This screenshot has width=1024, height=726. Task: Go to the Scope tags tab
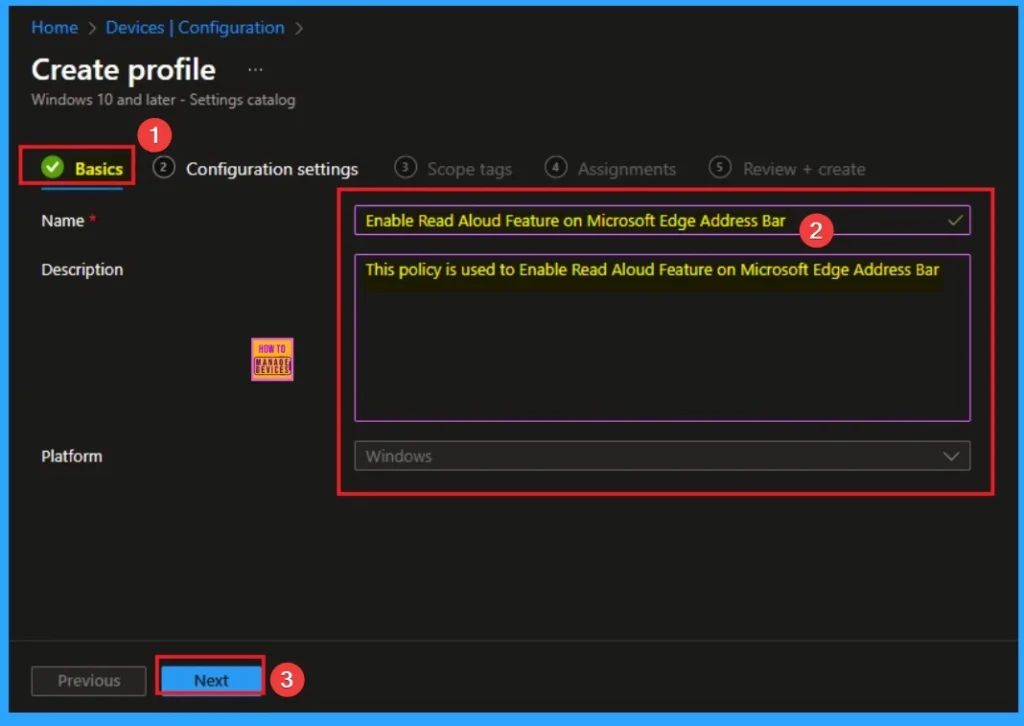469,169
